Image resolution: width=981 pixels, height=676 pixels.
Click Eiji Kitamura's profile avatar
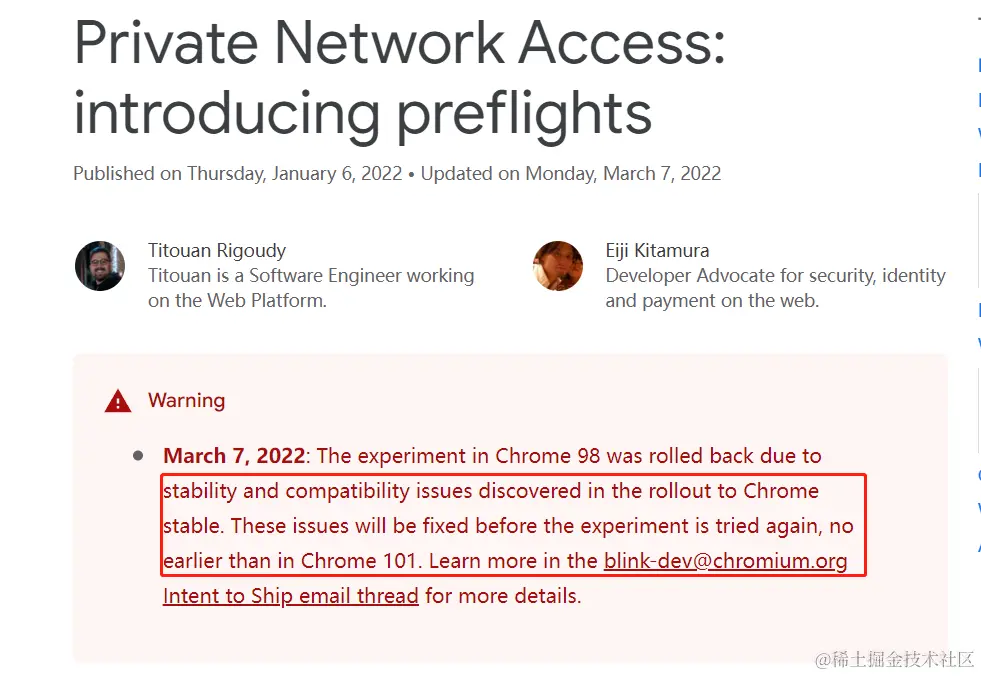pyautogui.click(x=557, y=266)
